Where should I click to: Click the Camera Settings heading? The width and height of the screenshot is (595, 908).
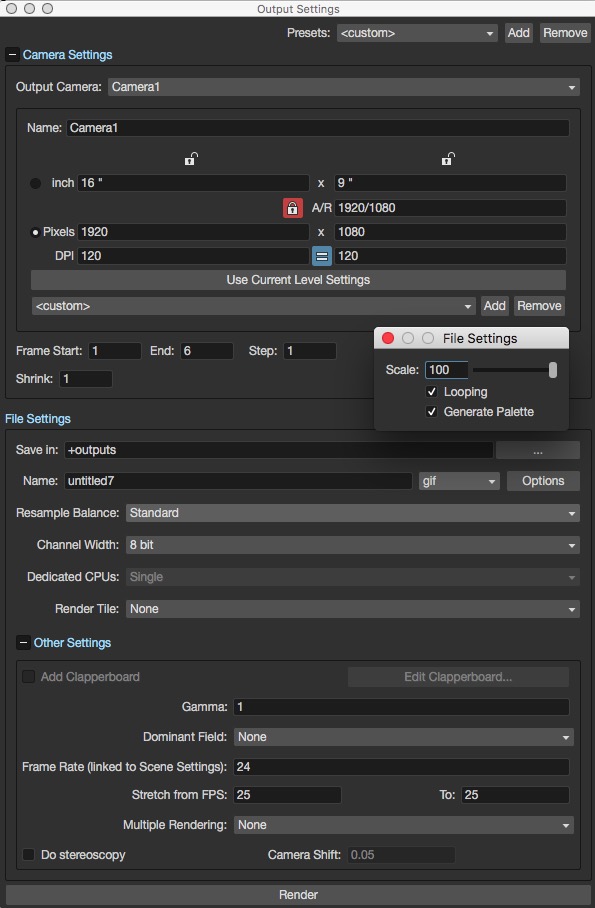click(x=67, y=55)
